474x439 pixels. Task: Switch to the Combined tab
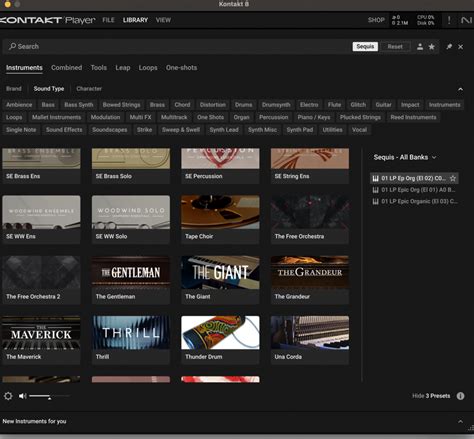pos(67,68)
